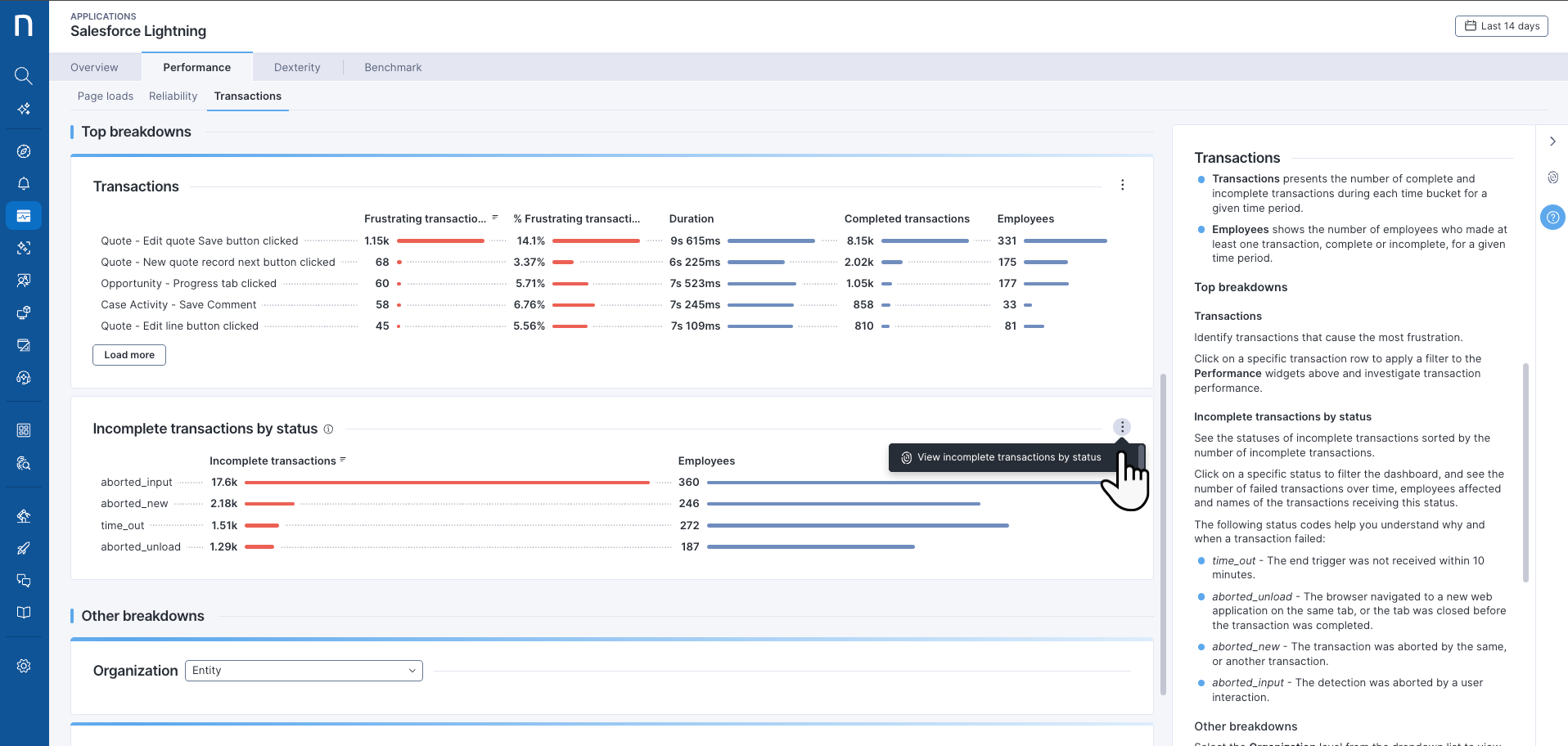1568x746 pixels.
Task: Open the alerts bell icon
Action: click(x=24, y=183)
